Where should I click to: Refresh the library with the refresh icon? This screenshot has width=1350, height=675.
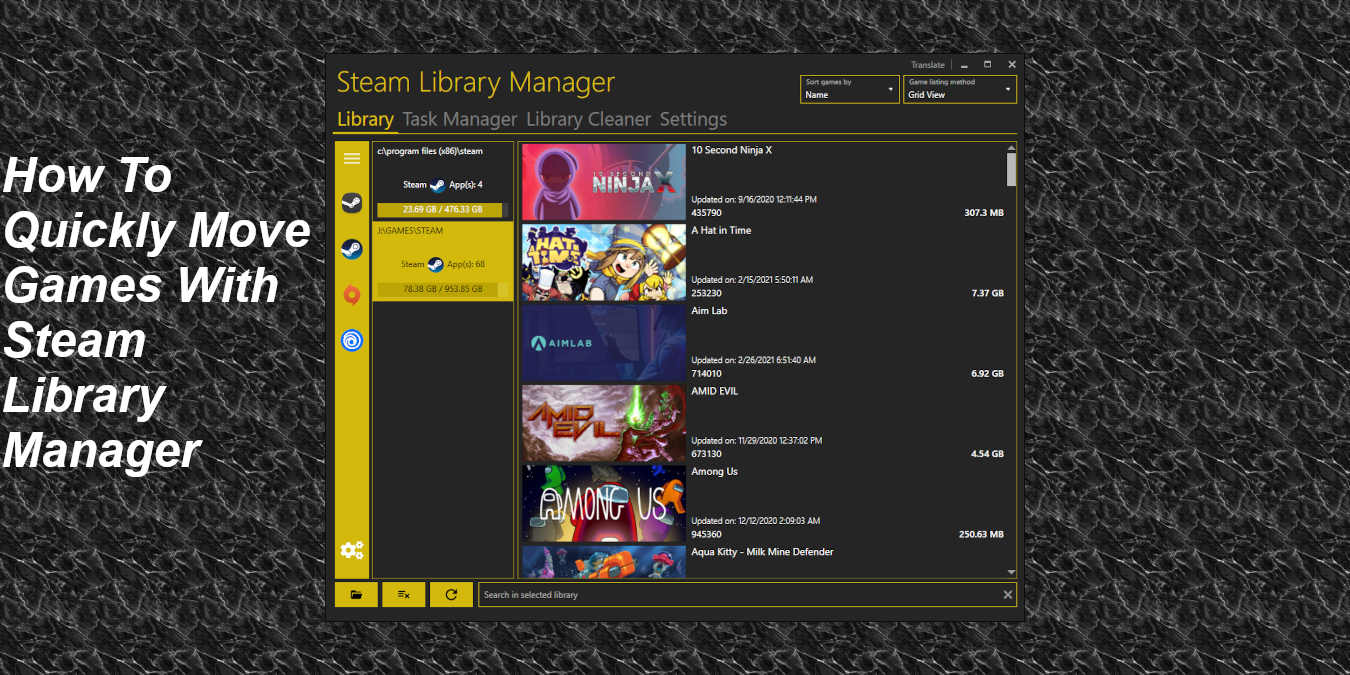click(451, 594)
